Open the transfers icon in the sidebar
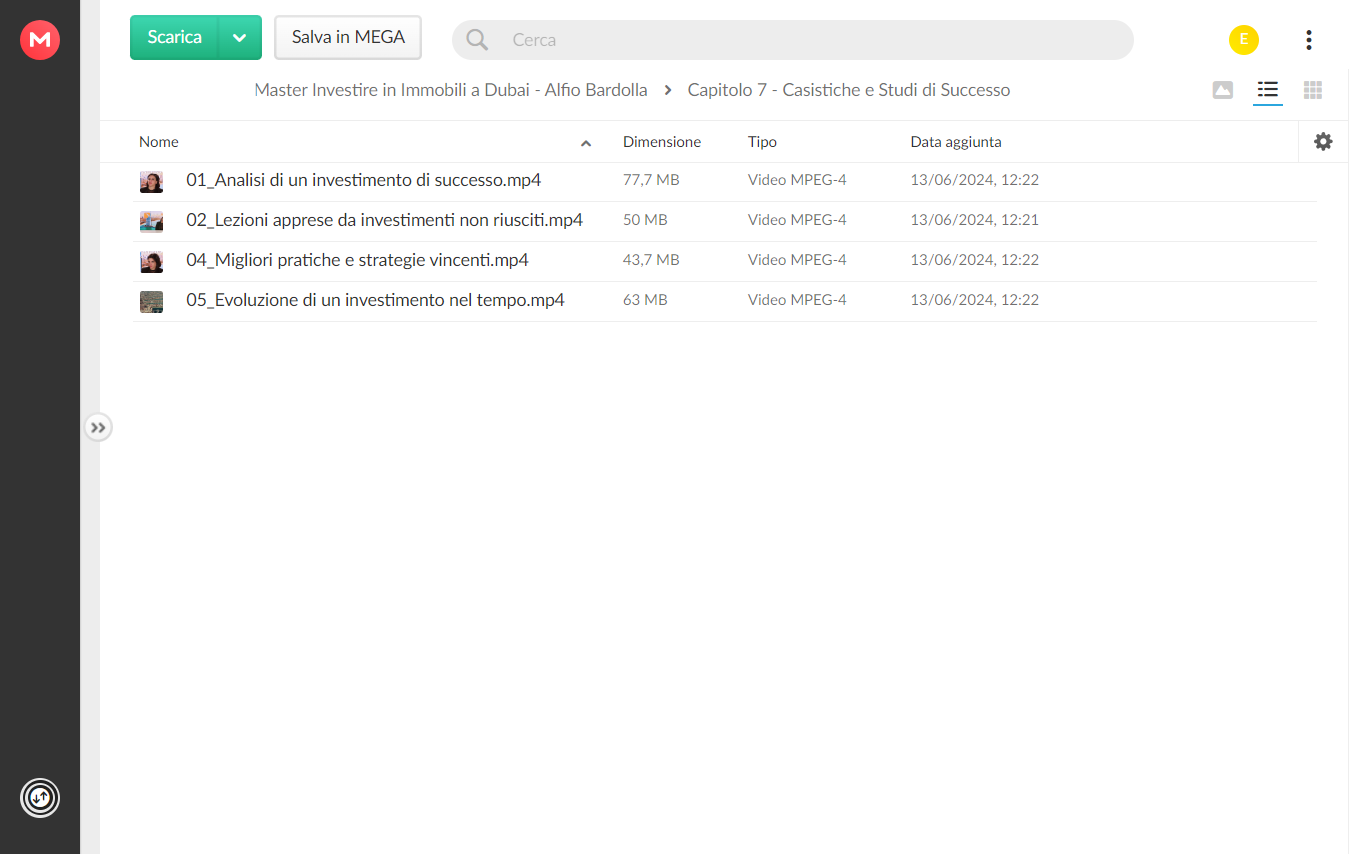Image resolution: width=1349 pixels, height=854 pixels. pos(40,798)
